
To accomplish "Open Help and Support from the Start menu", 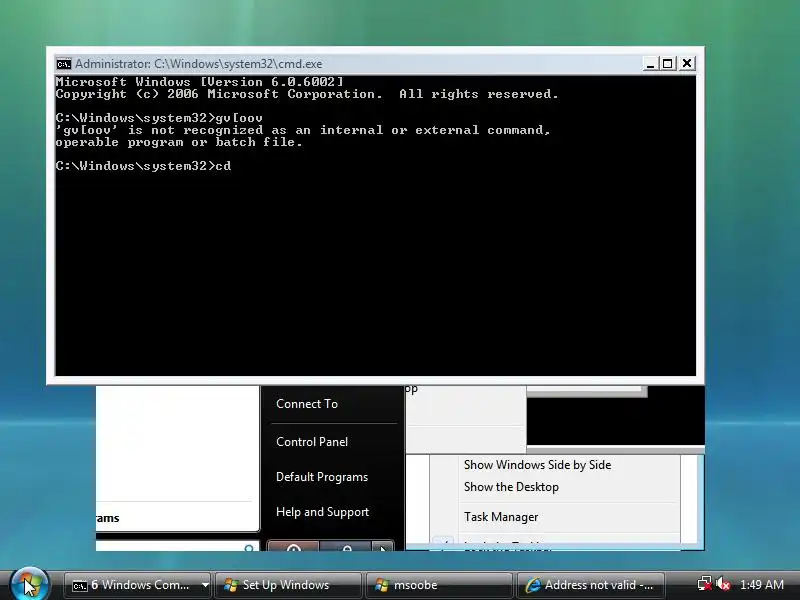I will tap(322, 512).
